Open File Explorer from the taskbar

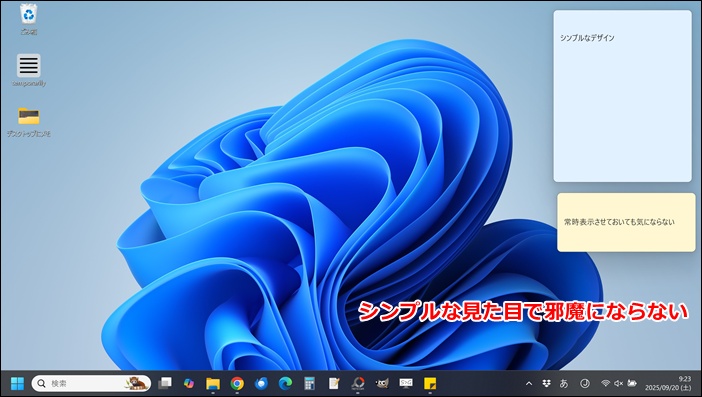coord(213,384)
